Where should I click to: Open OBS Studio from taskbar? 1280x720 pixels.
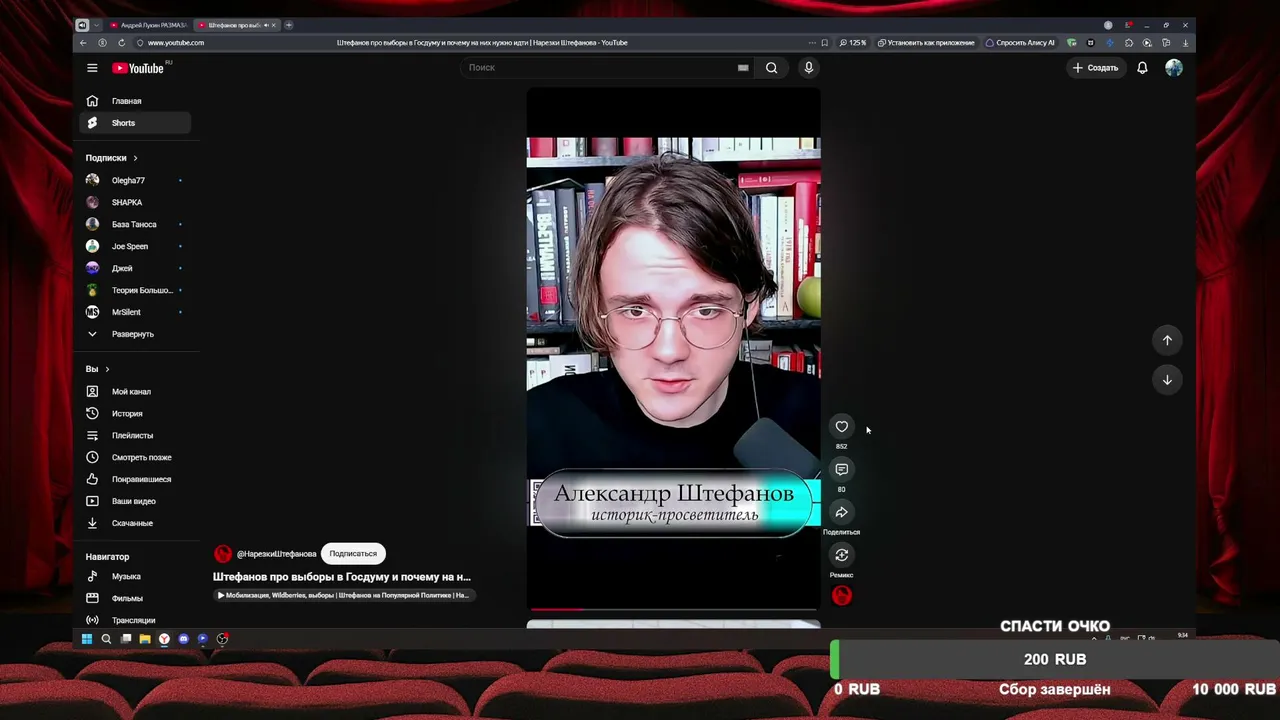(223, 639)
